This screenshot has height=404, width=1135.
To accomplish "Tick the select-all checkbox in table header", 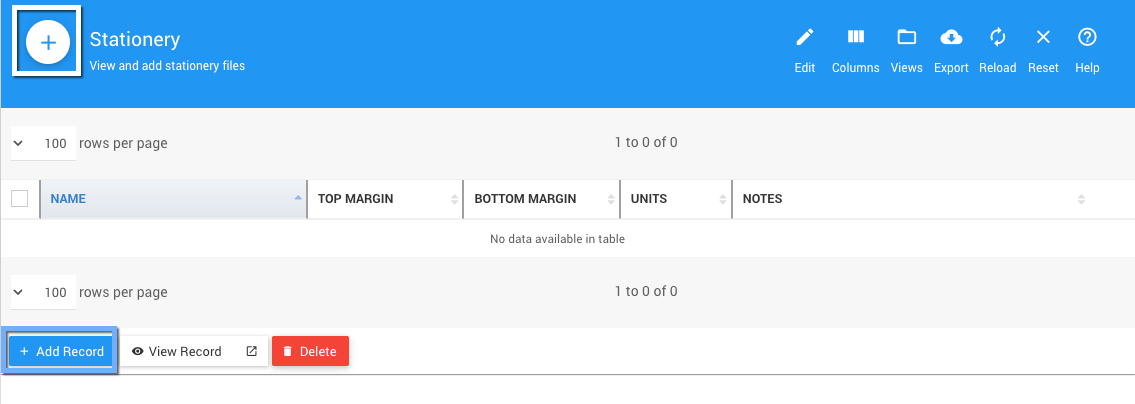I will (x=20, y=198).
